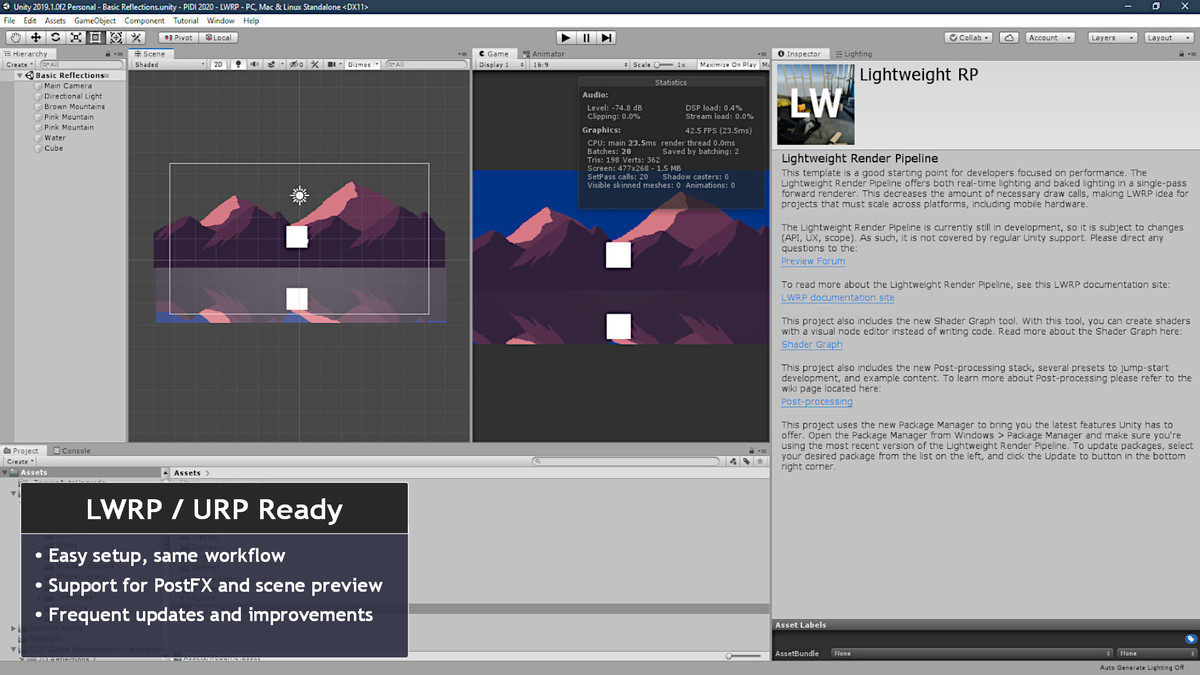Click the Step frame button
Screen dimensions: 1200x675
click(x=607, y=37)
